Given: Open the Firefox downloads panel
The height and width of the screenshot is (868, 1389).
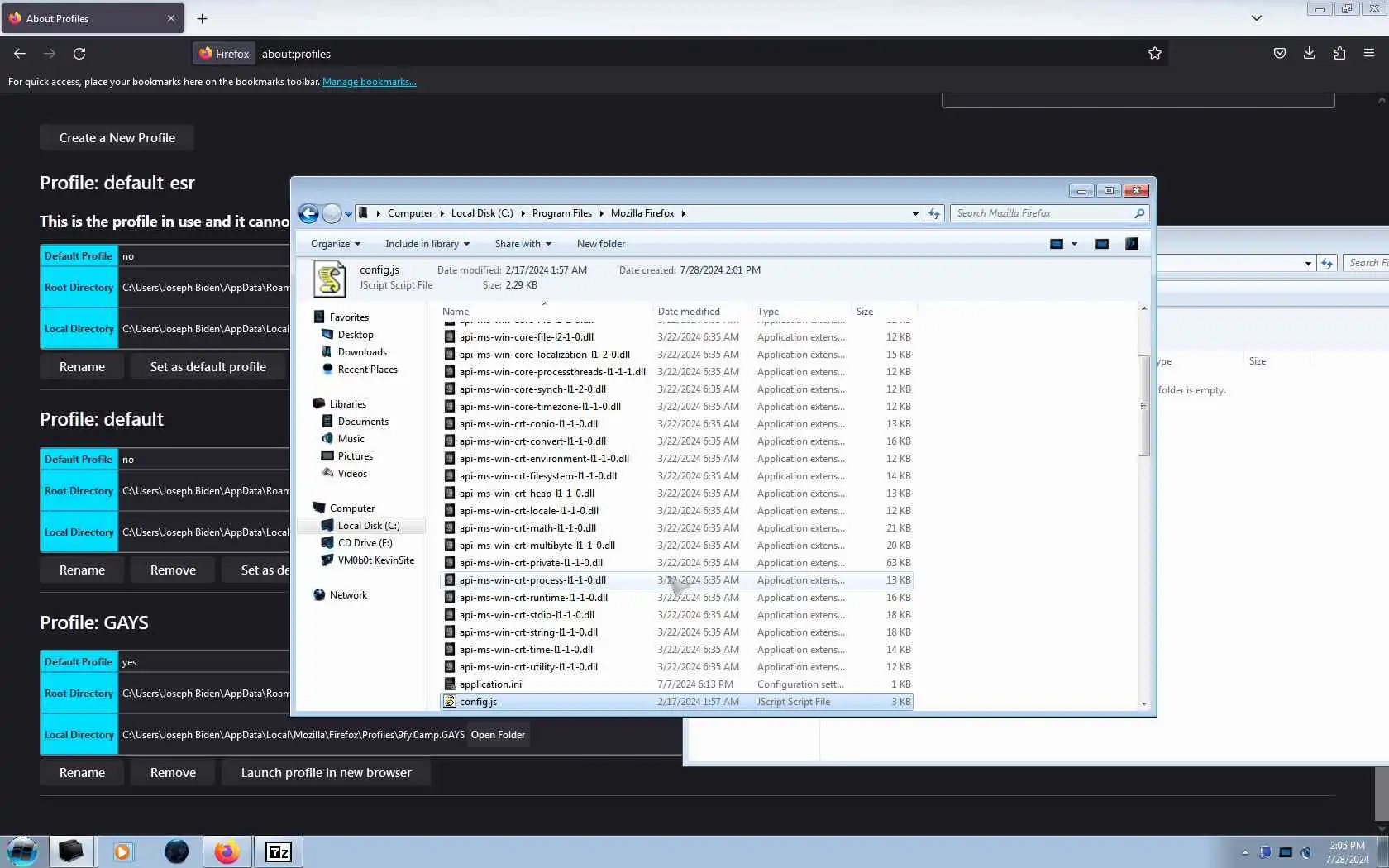Looking at the screenshot, I should coord(1310,54).
